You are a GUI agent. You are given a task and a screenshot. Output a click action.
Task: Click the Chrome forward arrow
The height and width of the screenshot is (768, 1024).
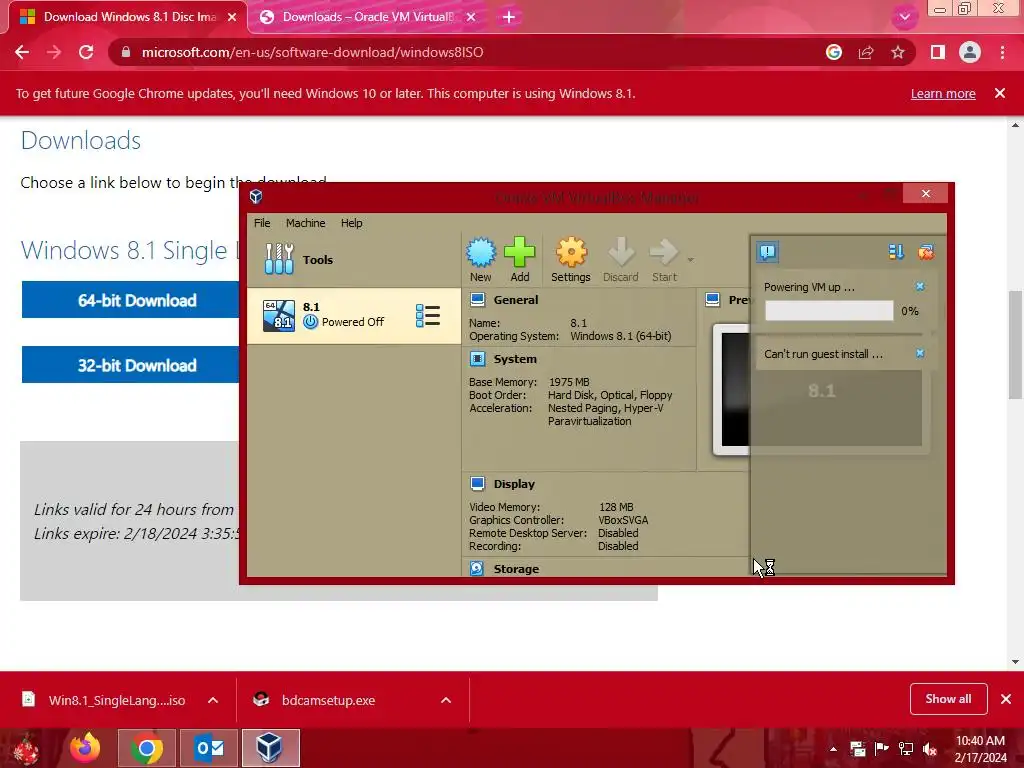point(54,52)
